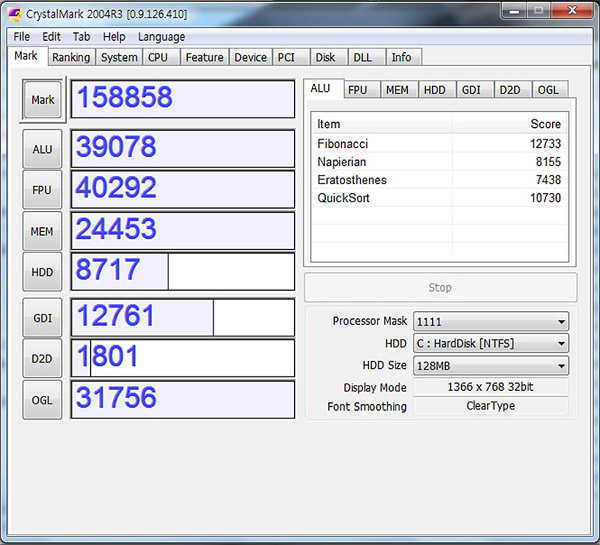Switch to the Feature tab
The width and height of the screenshot is (600, 545).
(x=204, y=57)
